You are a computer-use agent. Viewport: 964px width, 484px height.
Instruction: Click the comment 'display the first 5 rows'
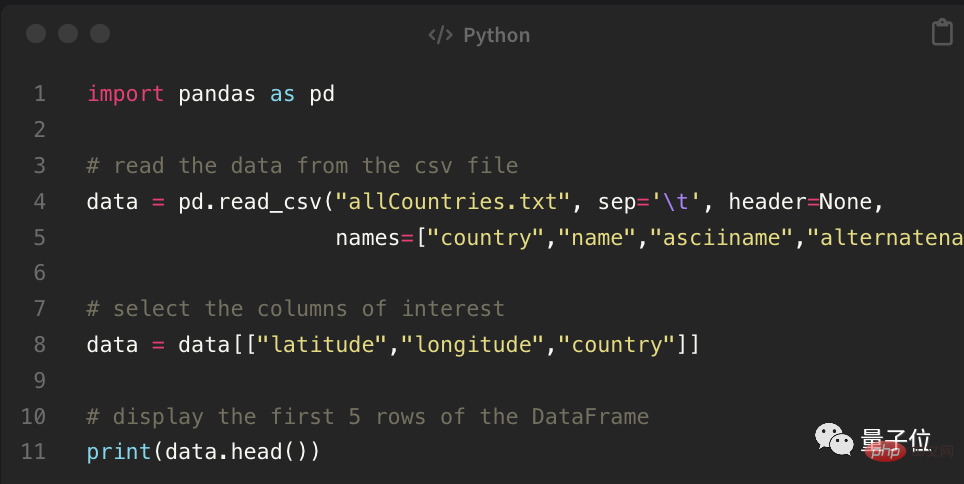(368, 416)
